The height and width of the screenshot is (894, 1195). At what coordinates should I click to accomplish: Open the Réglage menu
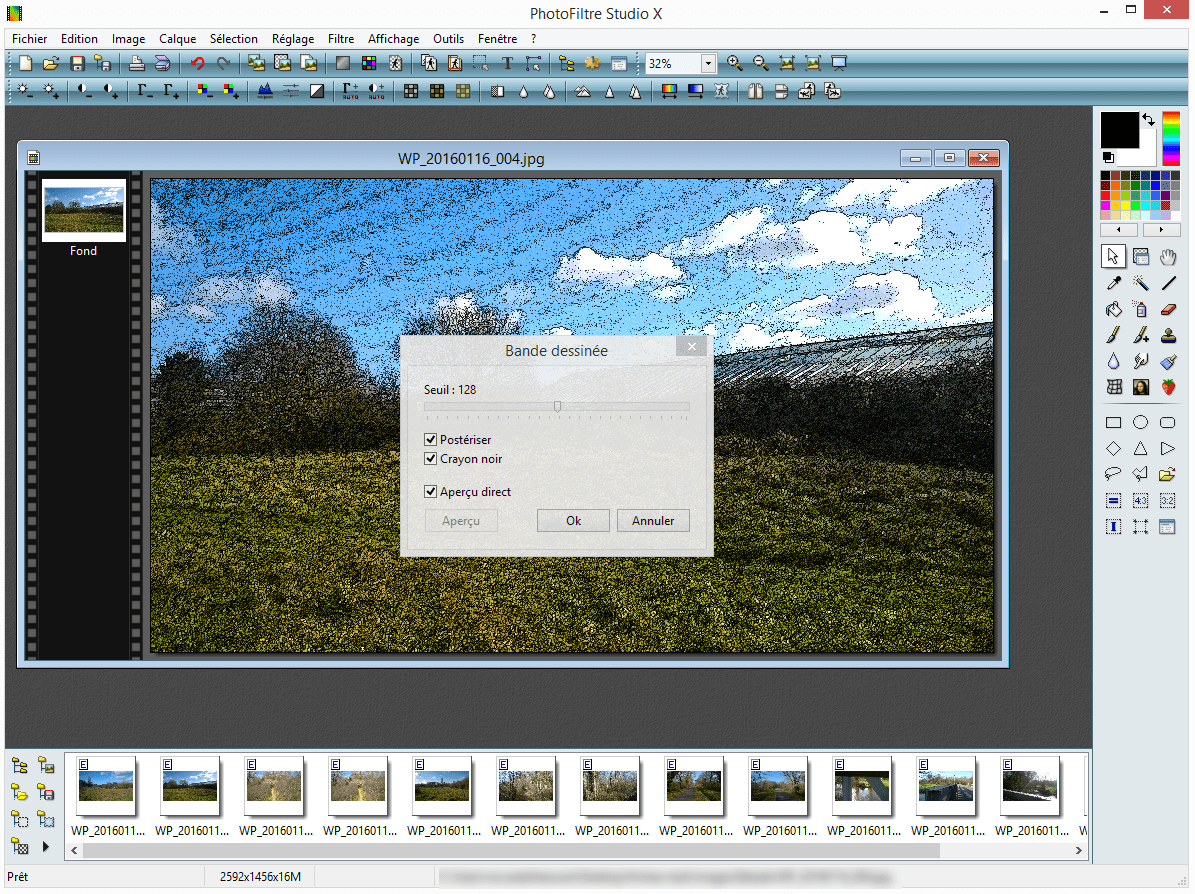pyautogui.click(x=292, y=39)
